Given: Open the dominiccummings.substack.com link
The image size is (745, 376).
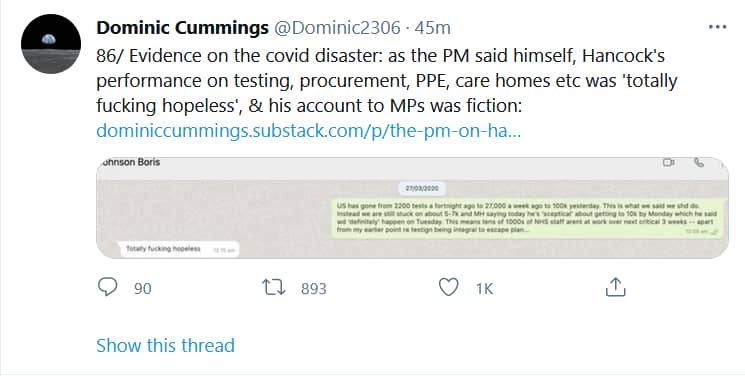Looking at the screenshot, I should coord(308,130).
